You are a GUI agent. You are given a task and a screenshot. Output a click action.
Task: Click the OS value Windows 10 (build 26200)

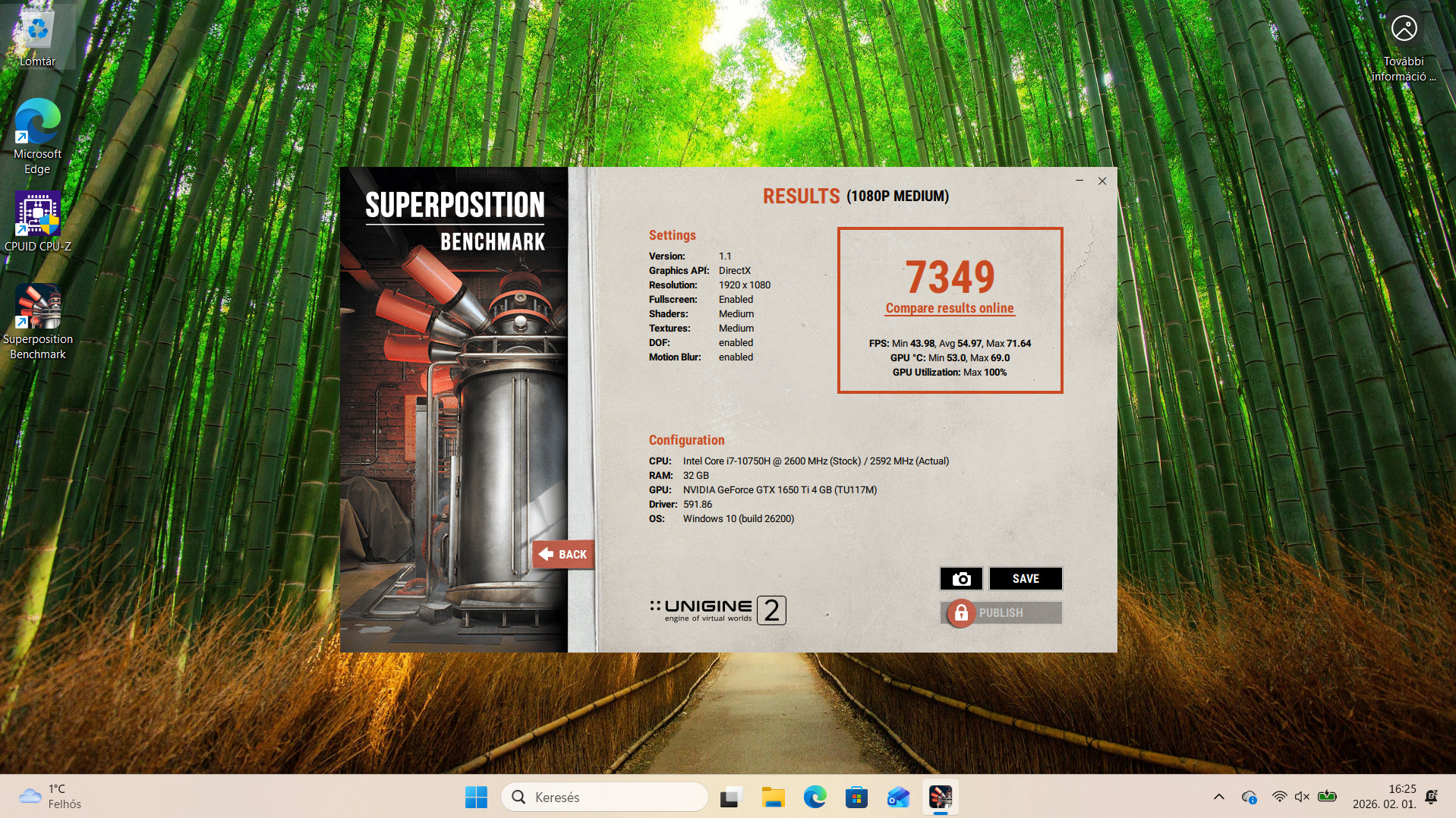pos(739,519)
